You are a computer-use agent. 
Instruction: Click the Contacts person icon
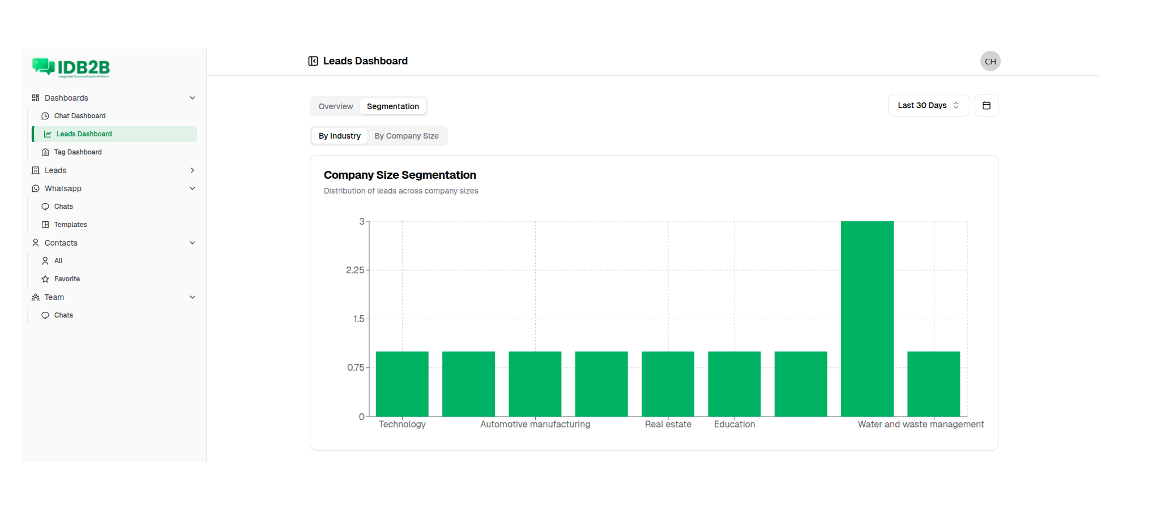click(35, 243)
